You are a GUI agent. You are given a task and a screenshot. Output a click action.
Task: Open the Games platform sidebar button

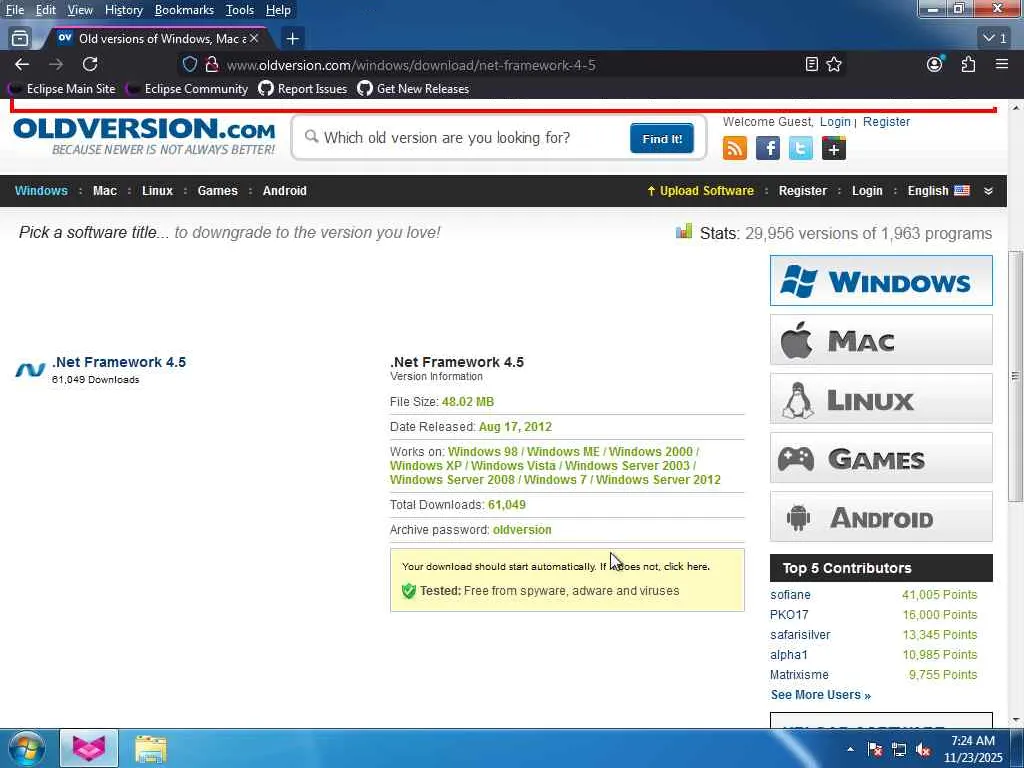coord(881,458)
